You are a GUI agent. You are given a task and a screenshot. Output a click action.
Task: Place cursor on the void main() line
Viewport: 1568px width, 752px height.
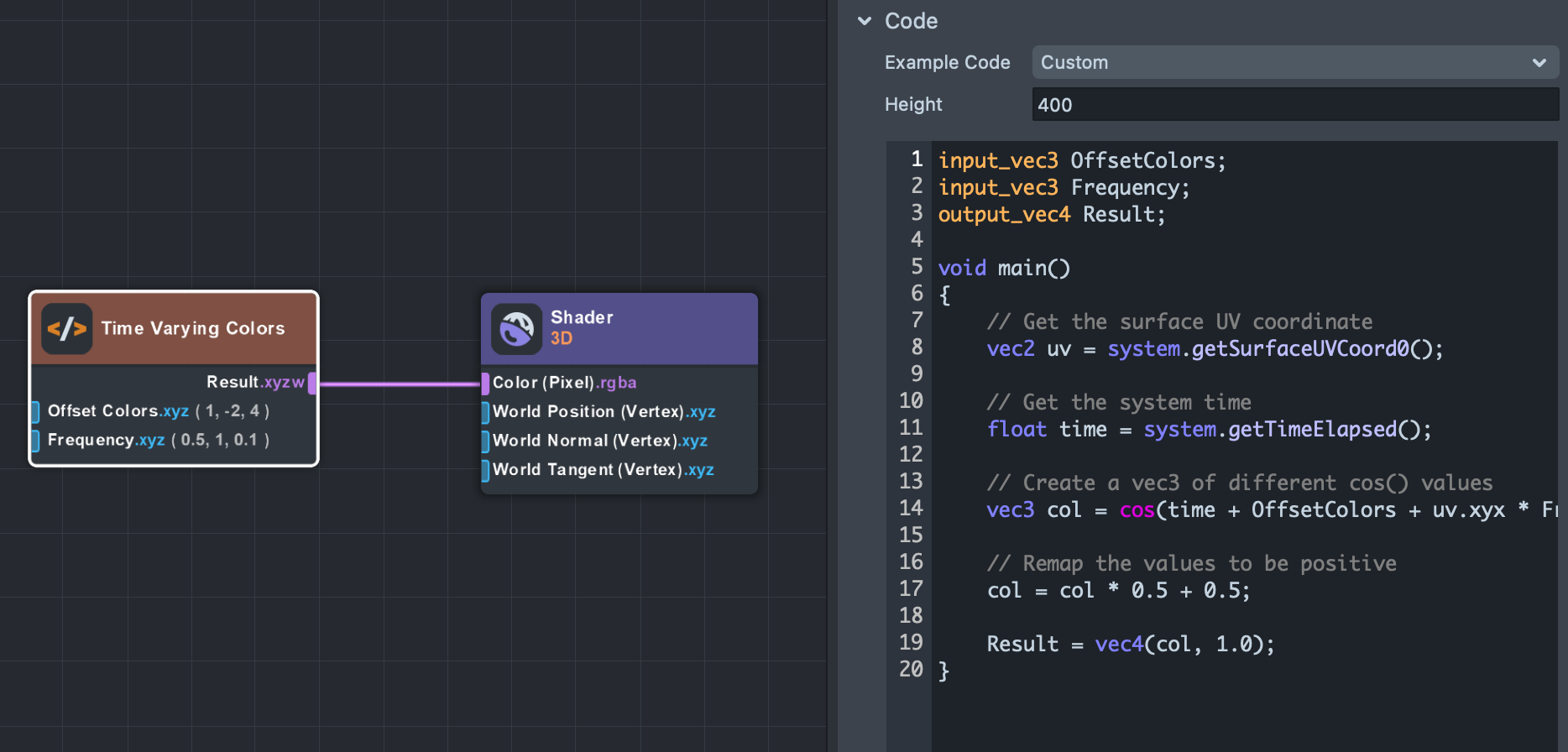click(1004, 269)
